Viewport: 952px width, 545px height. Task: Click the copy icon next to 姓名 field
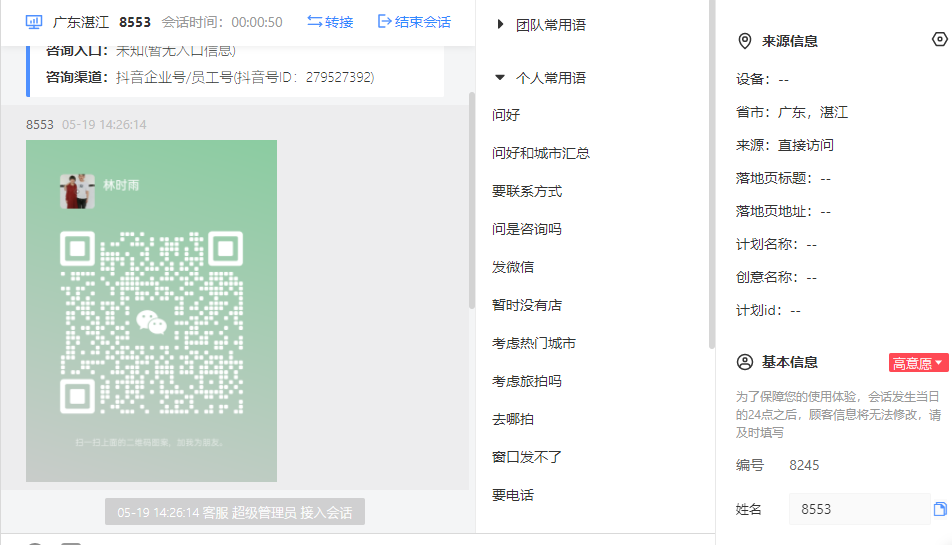[x=940, y=509]
